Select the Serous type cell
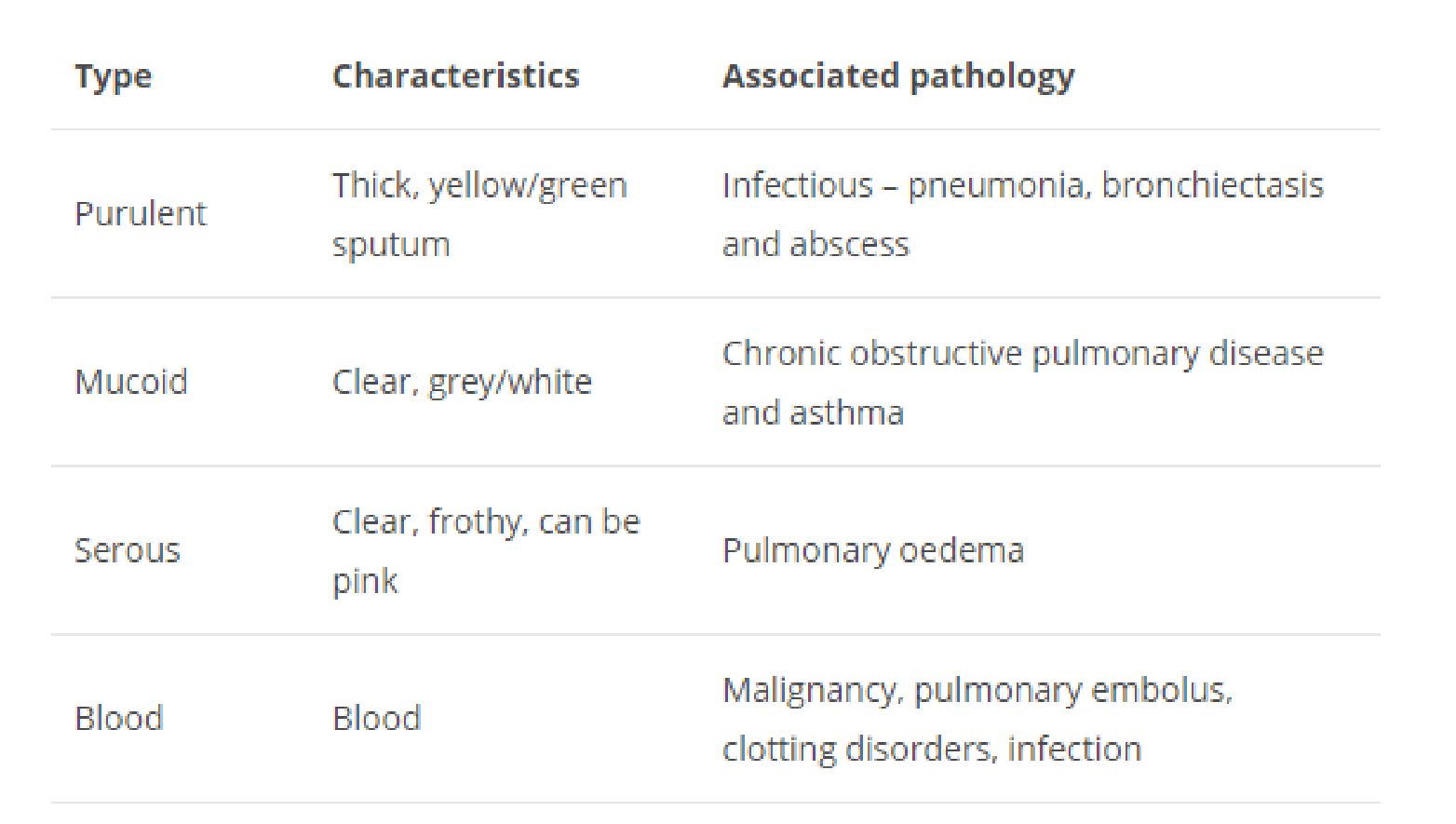 (128, 551)
